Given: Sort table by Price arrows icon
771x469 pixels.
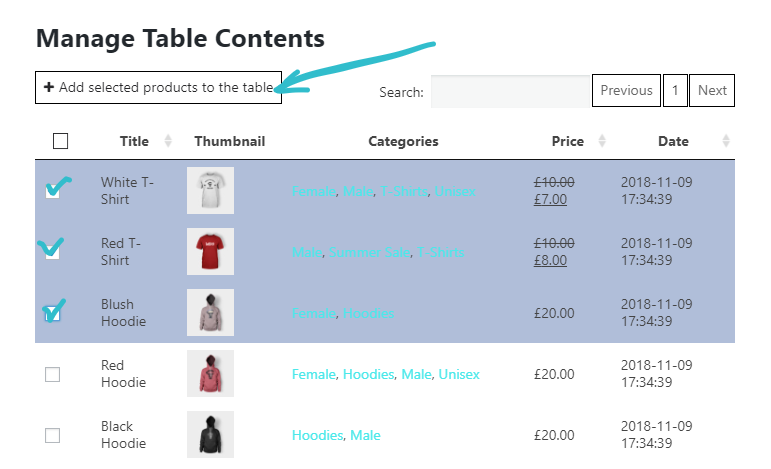Looking at the screenshot, I should pos(602,141).
